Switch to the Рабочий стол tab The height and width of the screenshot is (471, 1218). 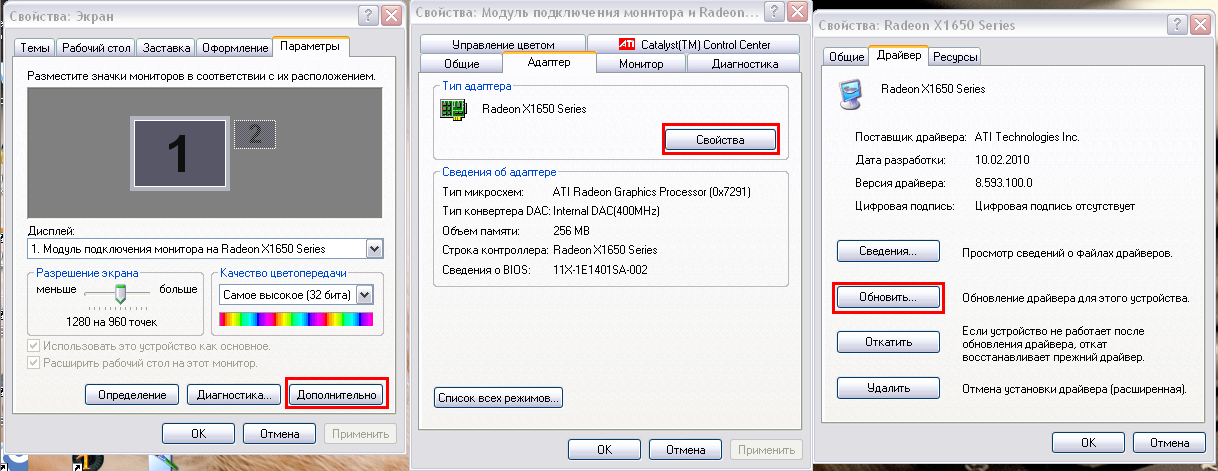click(95, 48)
